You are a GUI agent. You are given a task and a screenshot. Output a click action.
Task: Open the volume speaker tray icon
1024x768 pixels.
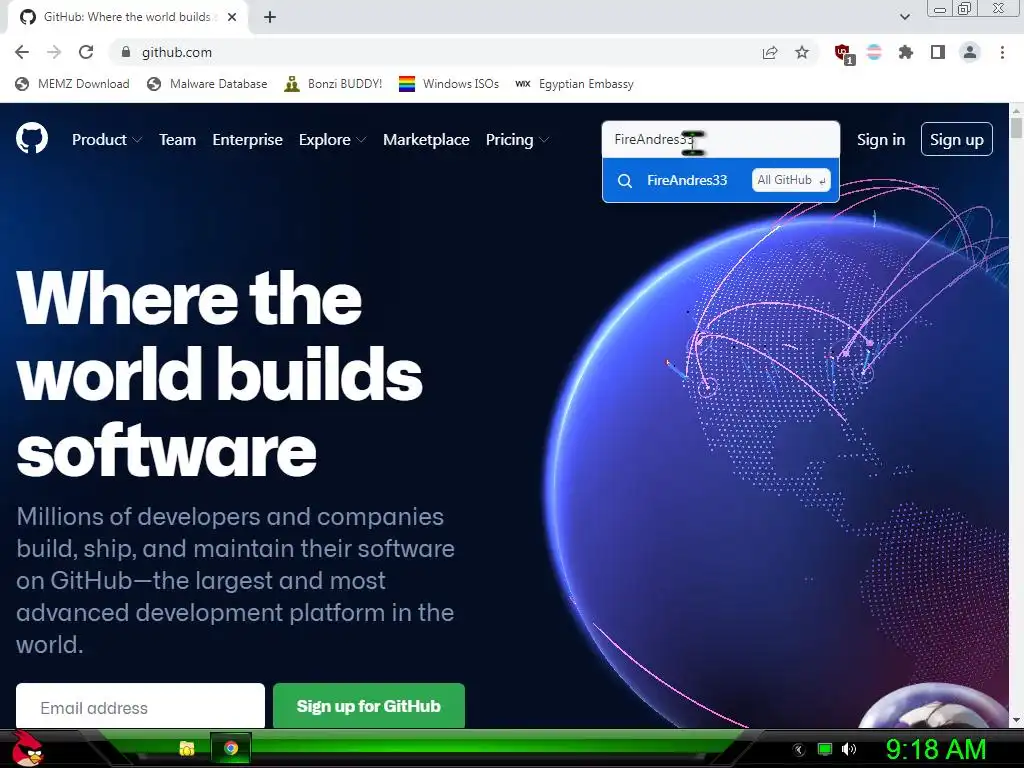point(849,749)
